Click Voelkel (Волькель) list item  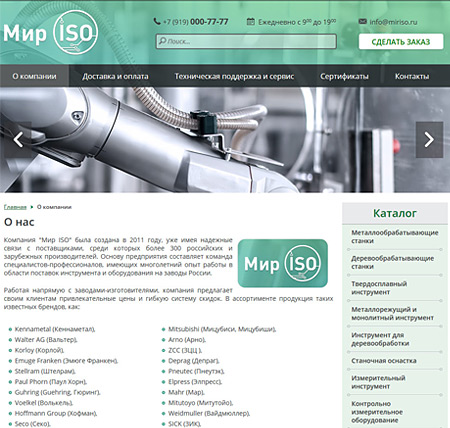pyautogui.click(x=44, y=403)
